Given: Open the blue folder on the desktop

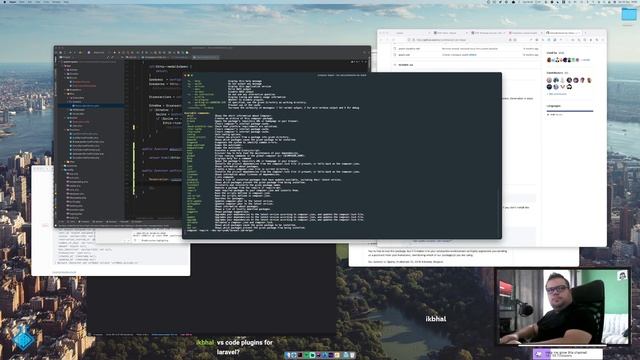Looking at the screenshot, I should (x=629, y=14).
